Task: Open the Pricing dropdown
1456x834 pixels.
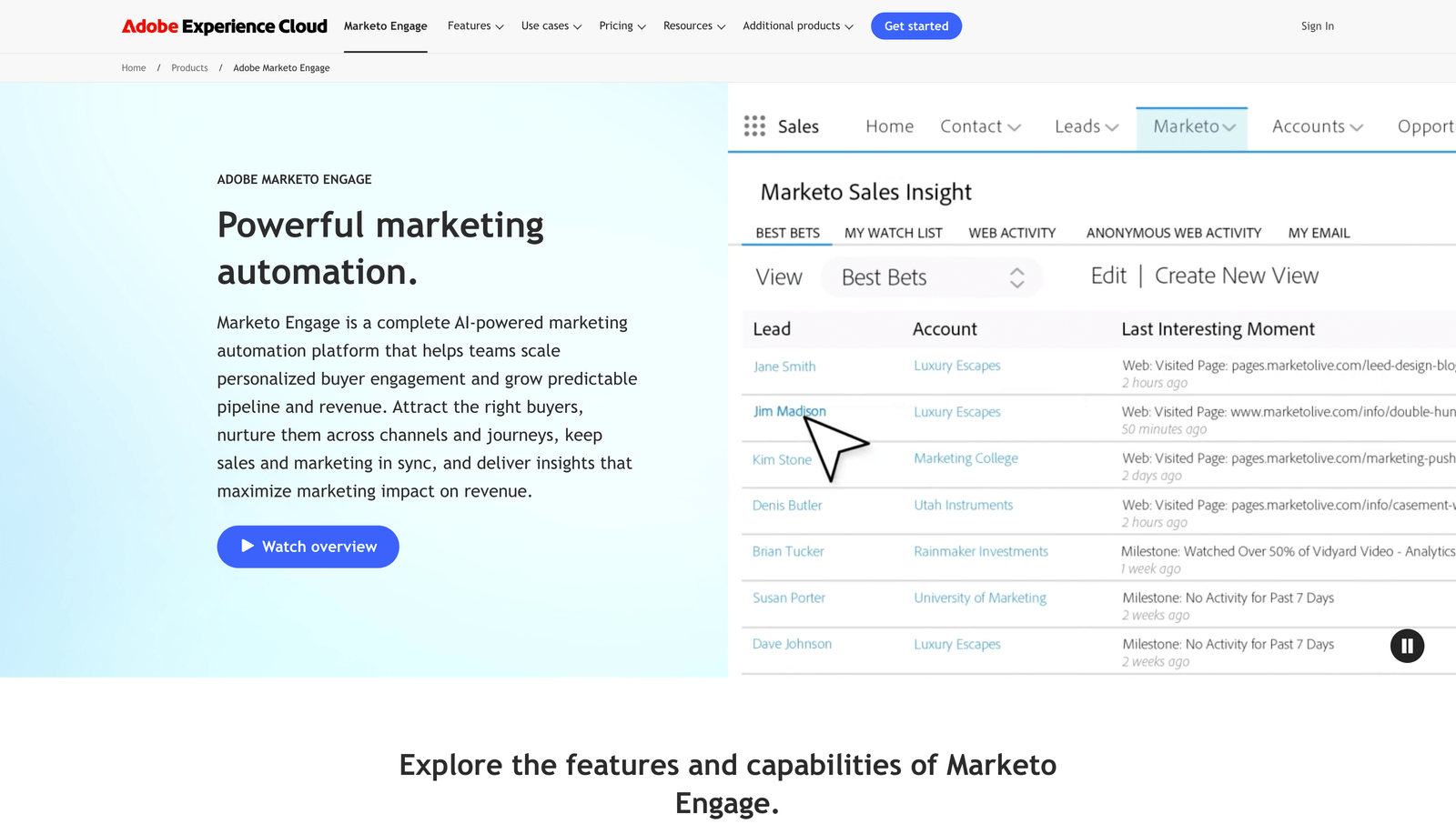Action: (x=622, y=26)
